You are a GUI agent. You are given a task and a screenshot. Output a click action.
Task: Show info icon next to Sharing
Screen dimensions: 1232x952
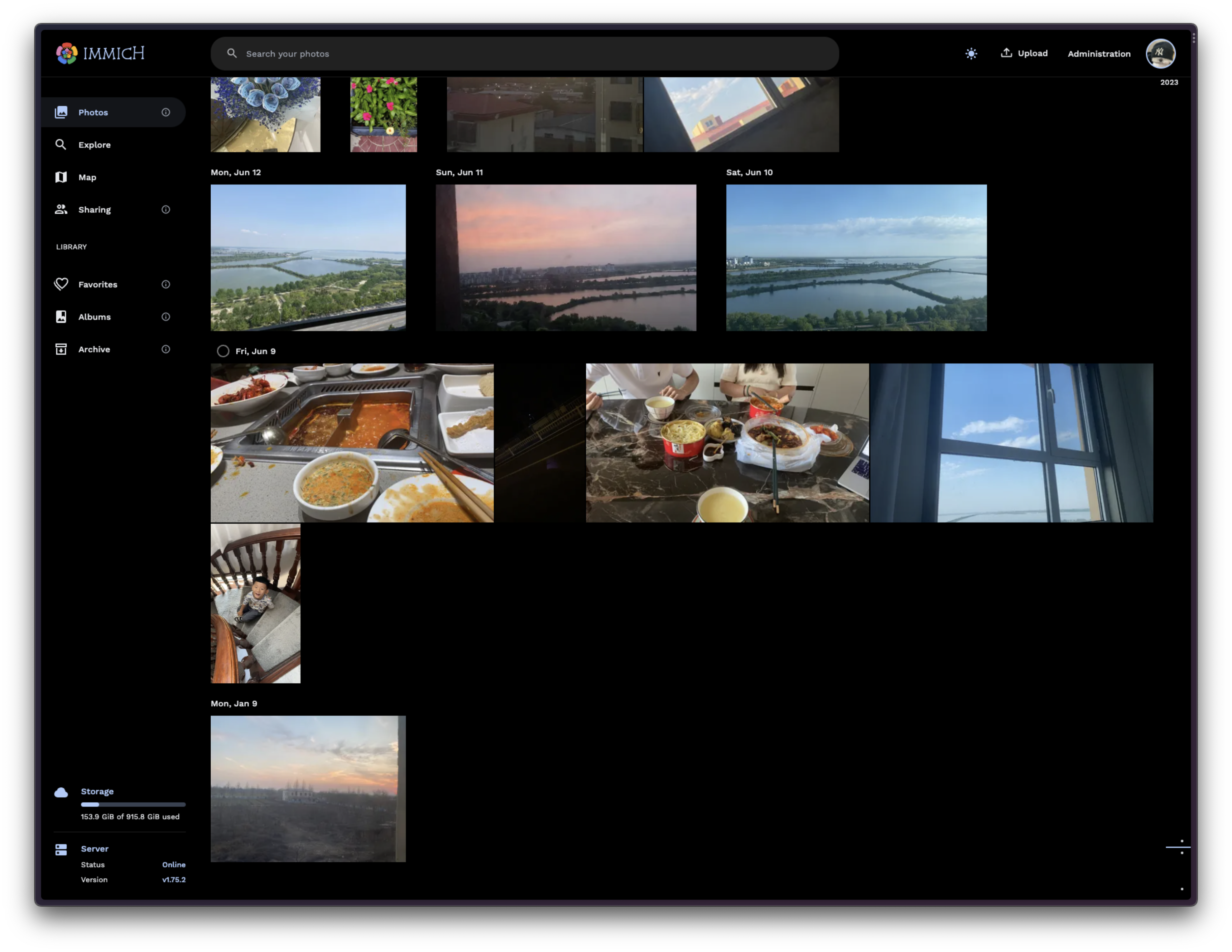(x=166, y=210)
